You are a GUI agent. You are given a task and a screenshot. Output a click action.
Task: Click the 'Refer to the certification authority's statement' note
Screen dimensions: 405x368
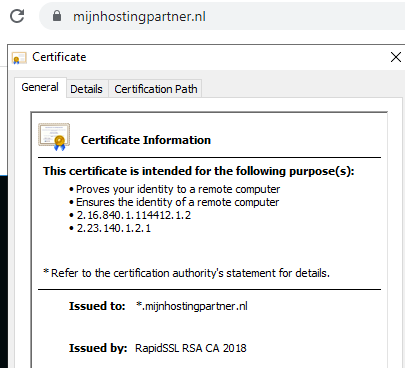187,273
